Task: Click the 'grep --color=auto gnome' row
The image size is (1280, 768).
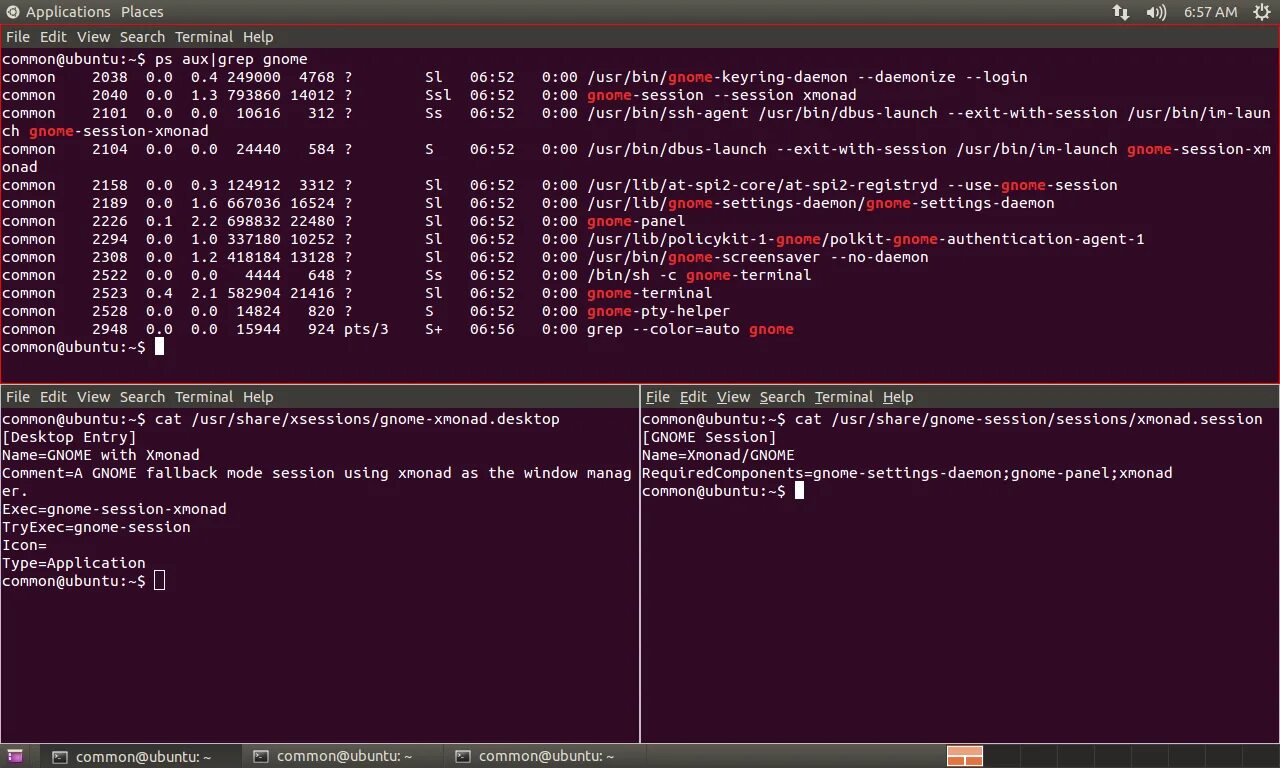Action: tap(398, 329)
